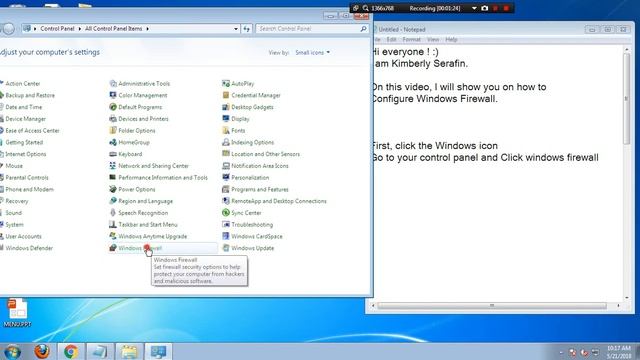Screen dimensions: 640x360
Task: Stop the screen recording
Action: [x=506, y=8]
